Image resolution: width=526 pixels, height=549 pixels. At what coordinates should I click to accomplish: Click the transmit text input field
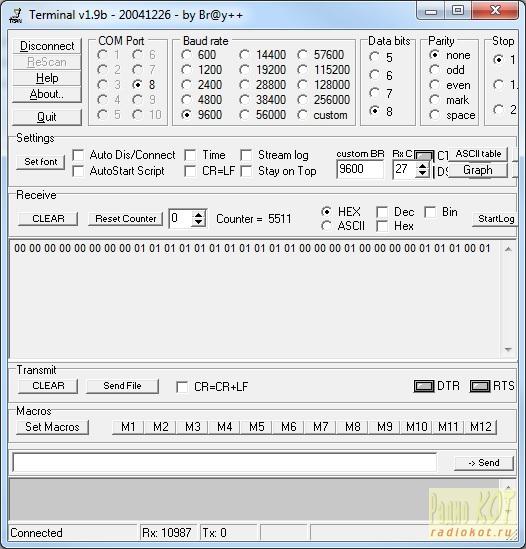225,463
